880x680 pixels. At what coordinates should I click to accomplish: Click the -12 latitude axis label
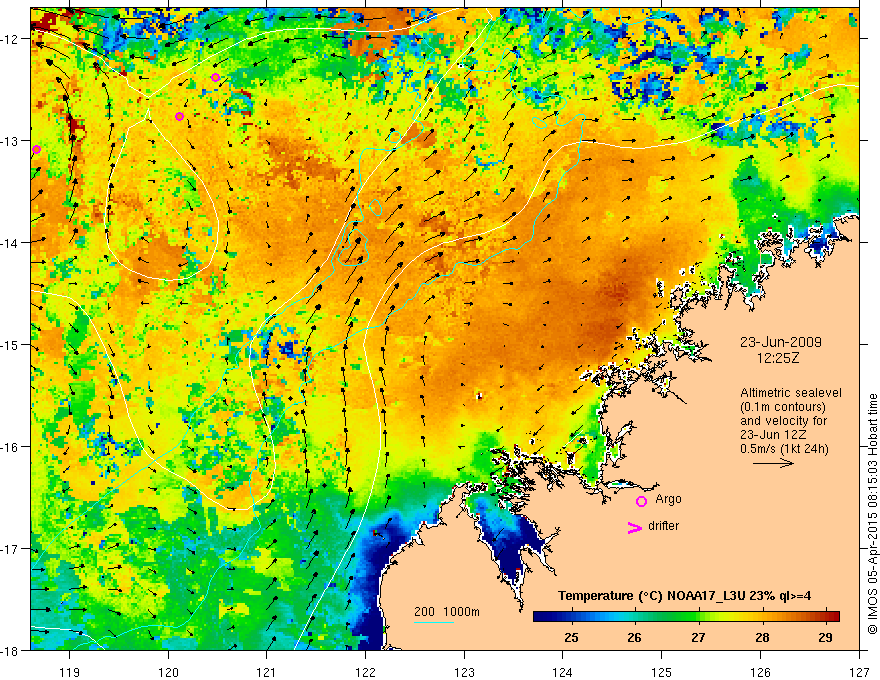(x=11, y=39)
